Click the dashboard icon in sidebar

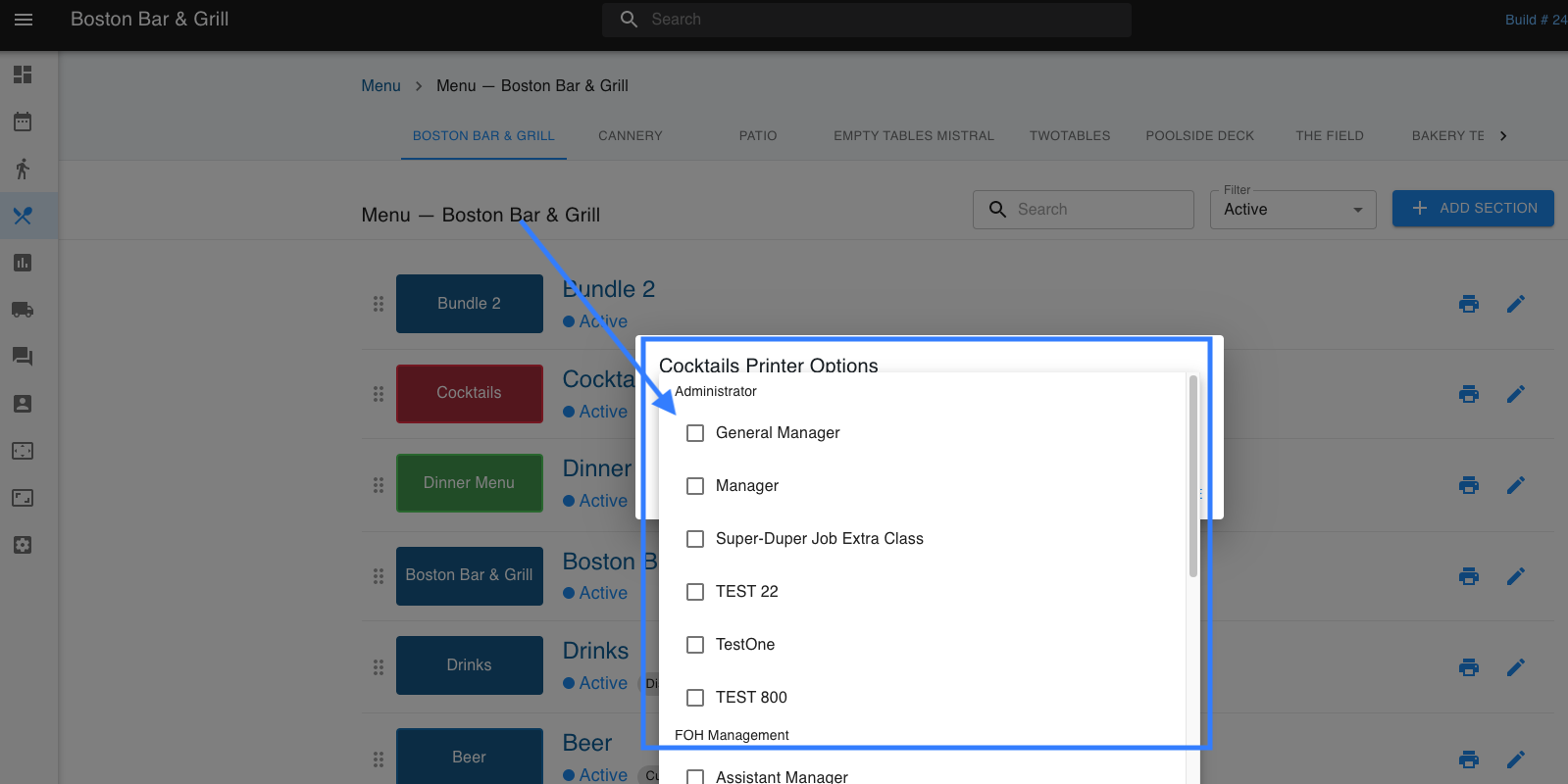tap(23, 74)
